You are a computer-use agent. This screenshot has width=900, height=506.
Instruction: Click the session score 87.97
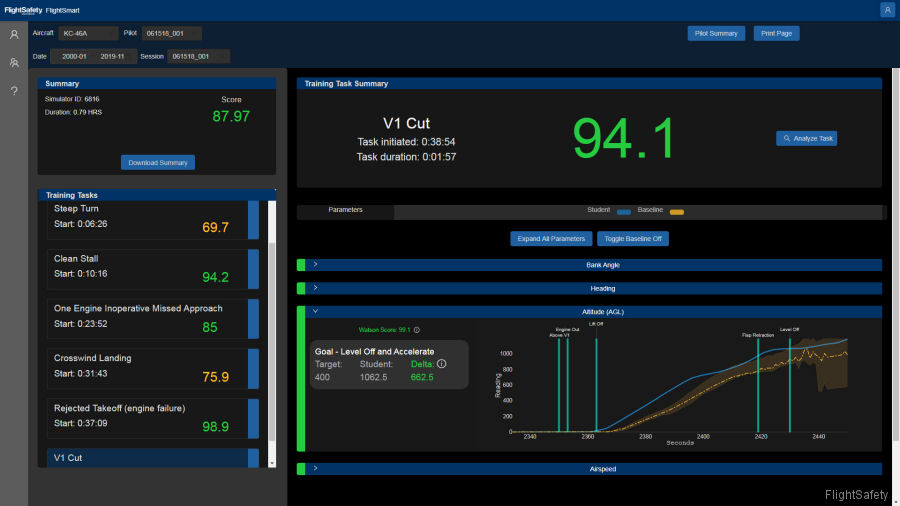[231, 116]
